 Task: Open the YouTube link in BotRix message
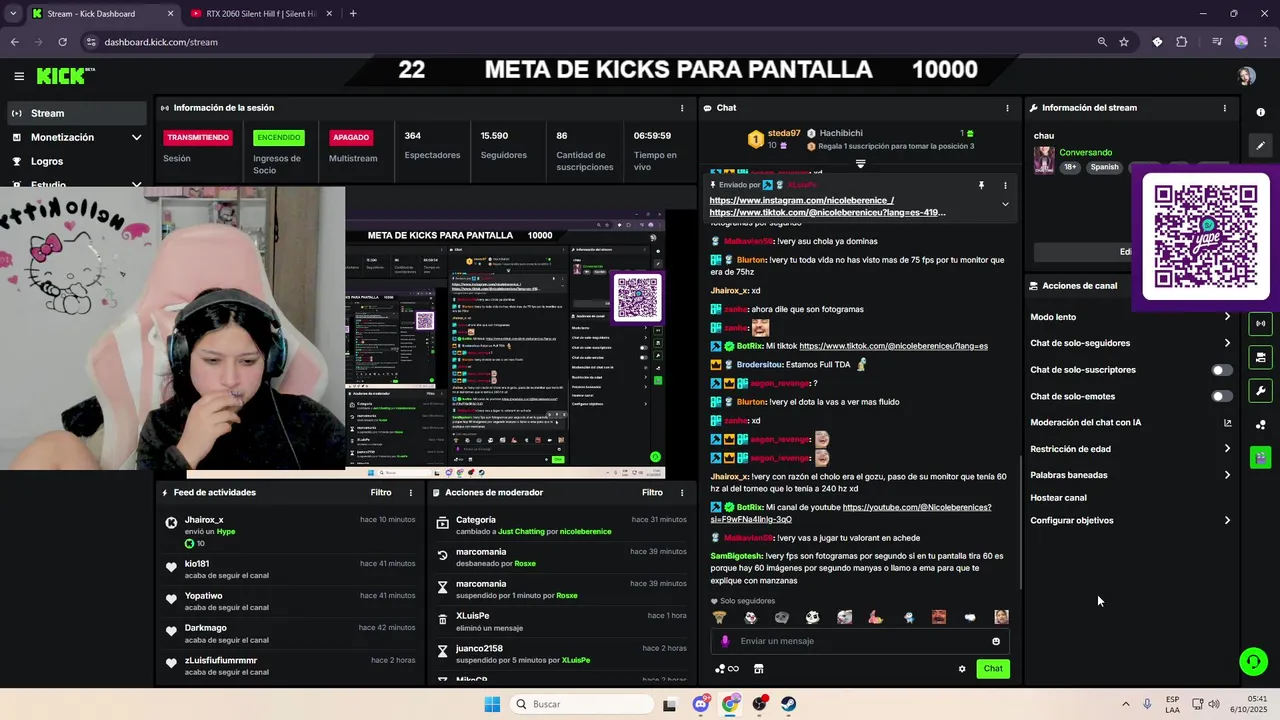[x=851, y=513]
